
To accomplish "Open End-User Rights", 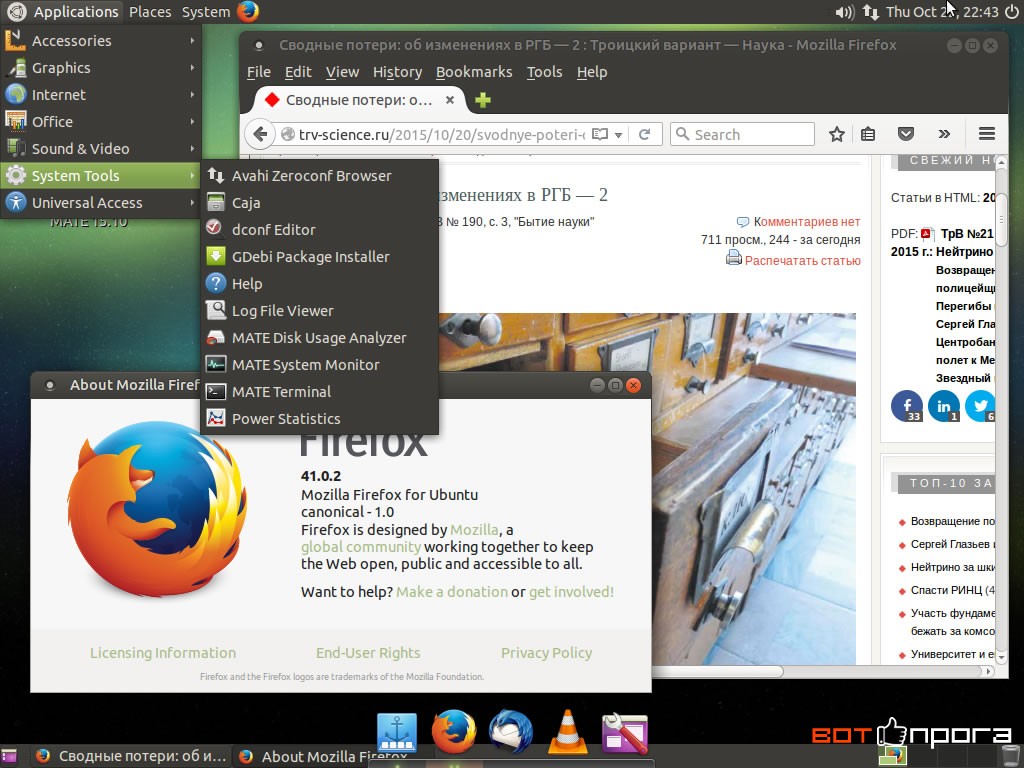I will click(x=368, y=653).
